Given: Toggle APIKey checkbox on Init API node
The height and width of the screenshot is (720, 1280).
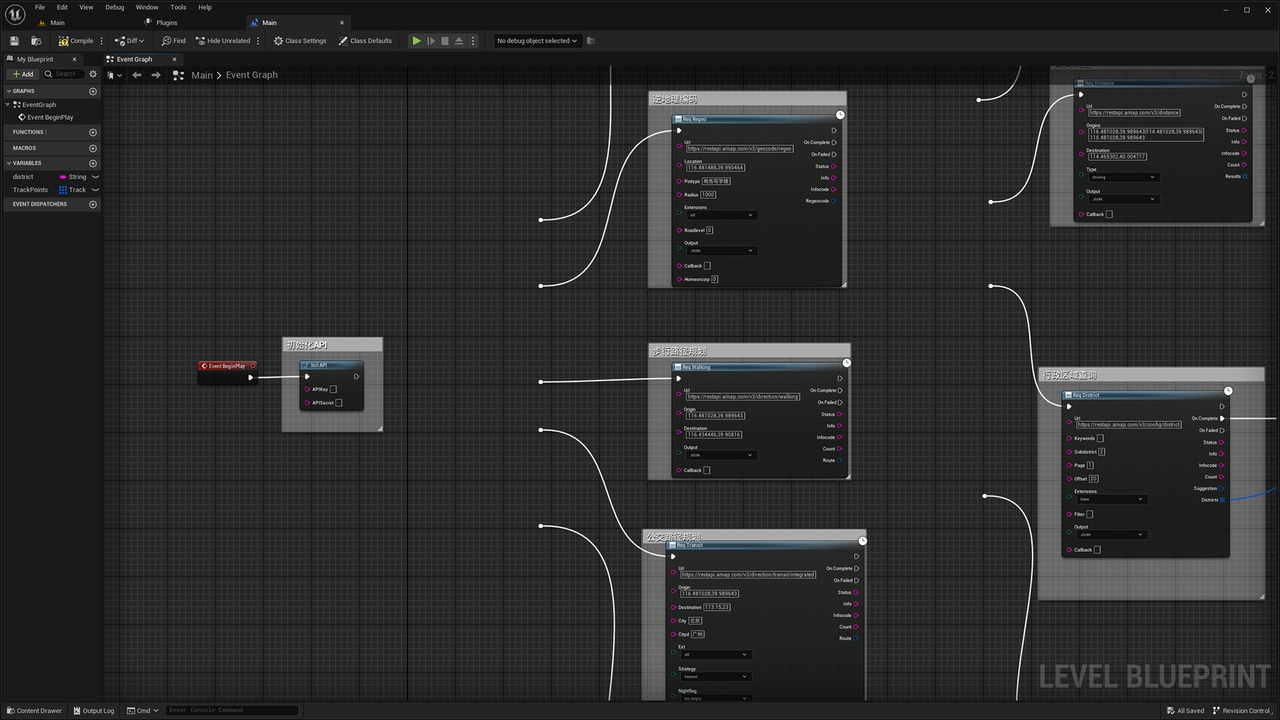Looking at the screenshot, I should [333, 390].
